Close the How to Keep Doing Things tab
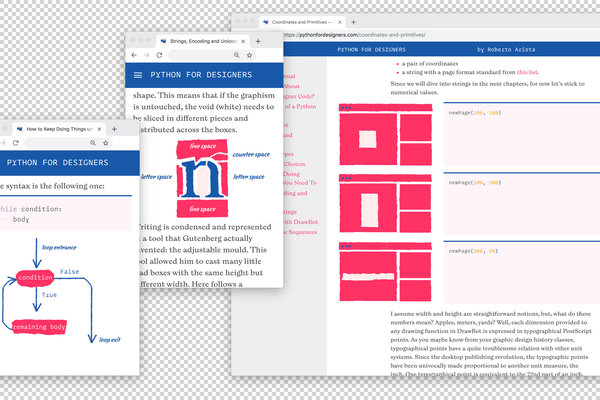 pos(99,129)
